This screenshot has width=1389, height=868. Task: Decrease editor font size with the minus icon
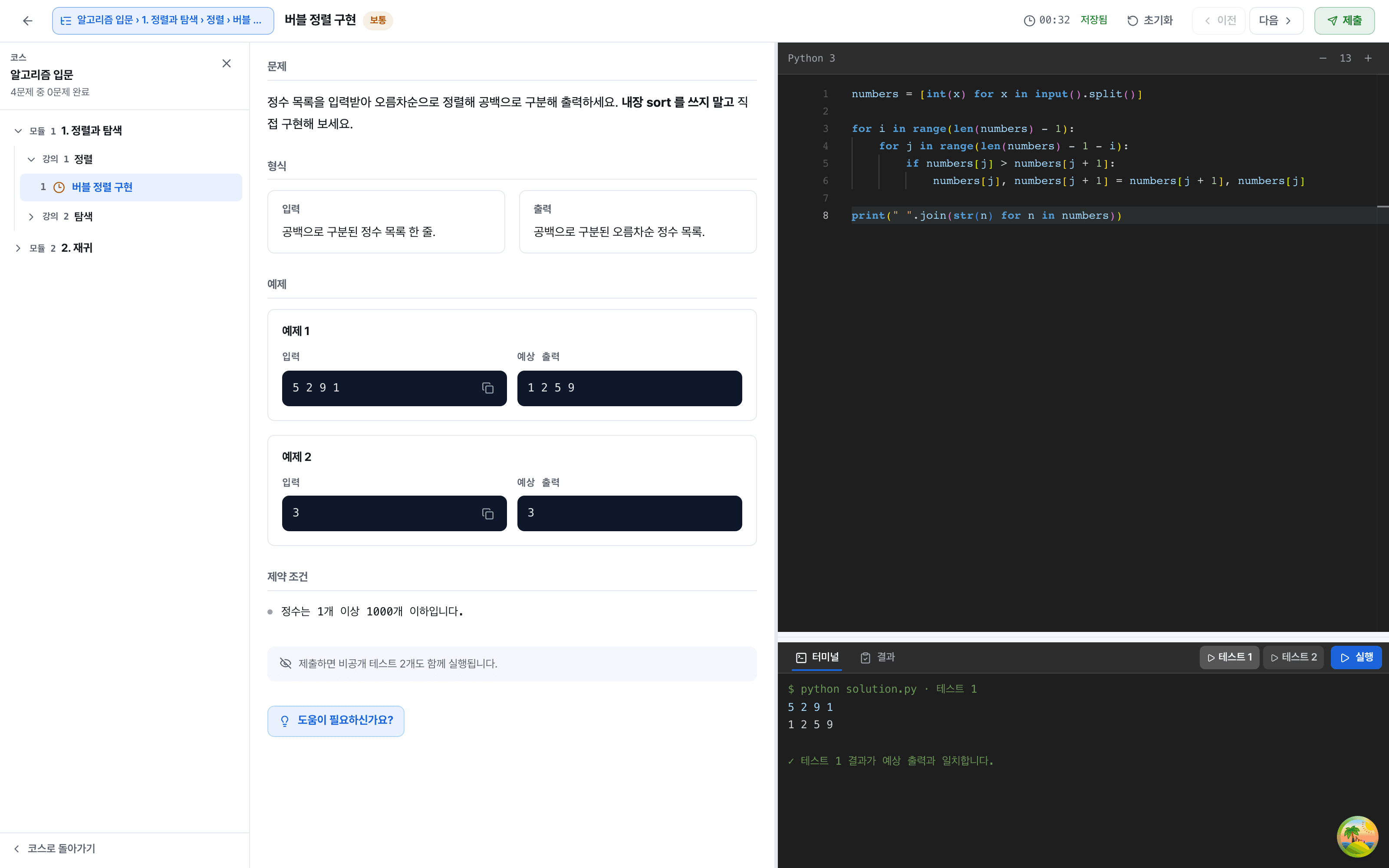tap(1323, 58)
